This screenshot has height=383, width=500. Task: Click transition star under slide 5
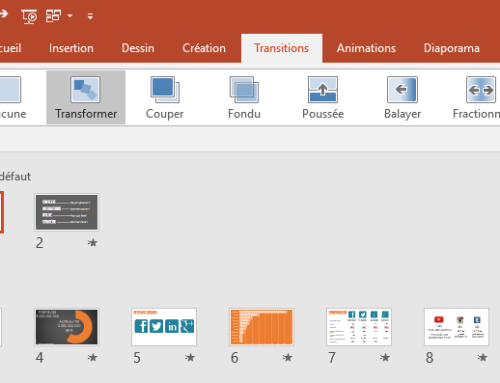[190, 358]
